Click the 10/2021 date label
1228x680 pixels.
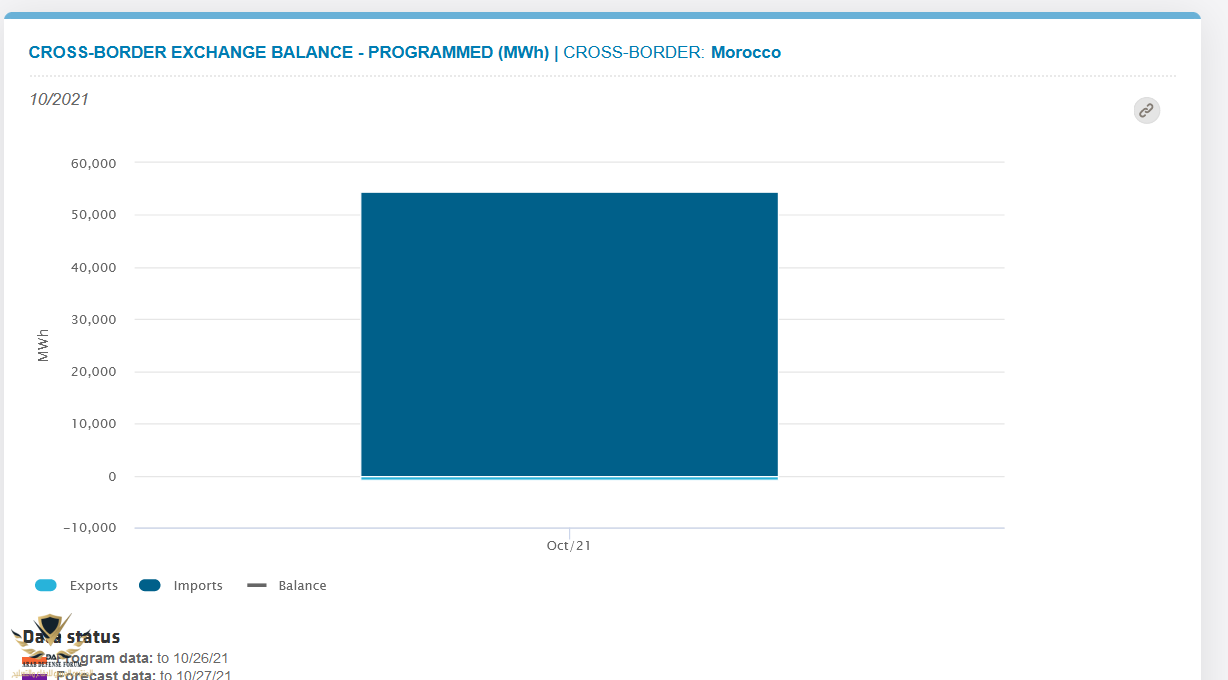click(59, 99)
